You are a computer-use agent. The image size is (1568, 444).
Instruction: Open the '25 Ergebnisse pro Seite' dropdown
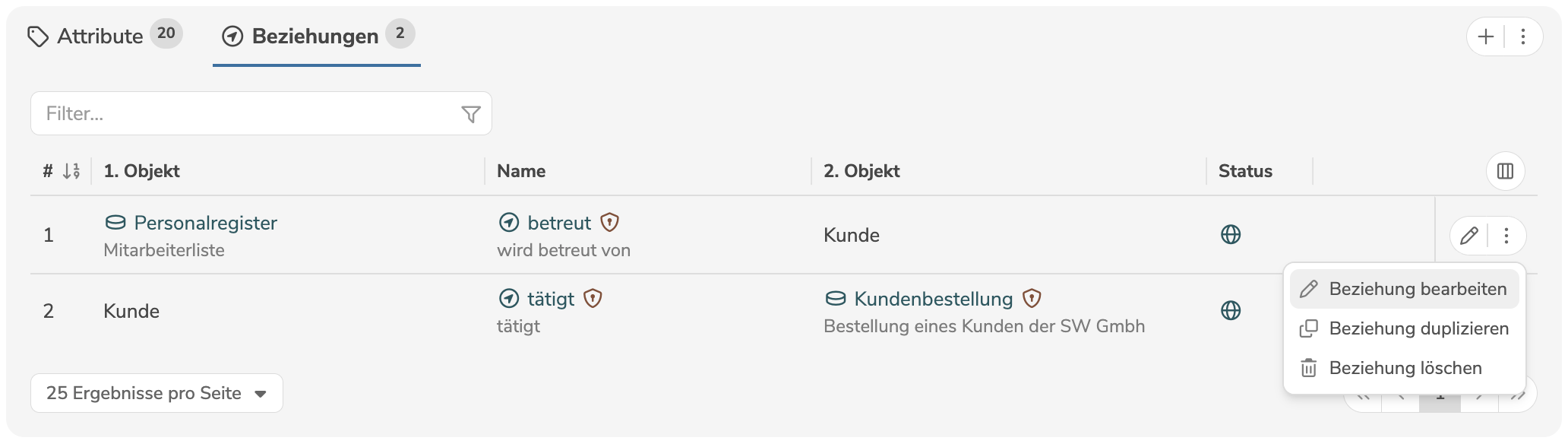click(156, 393)
